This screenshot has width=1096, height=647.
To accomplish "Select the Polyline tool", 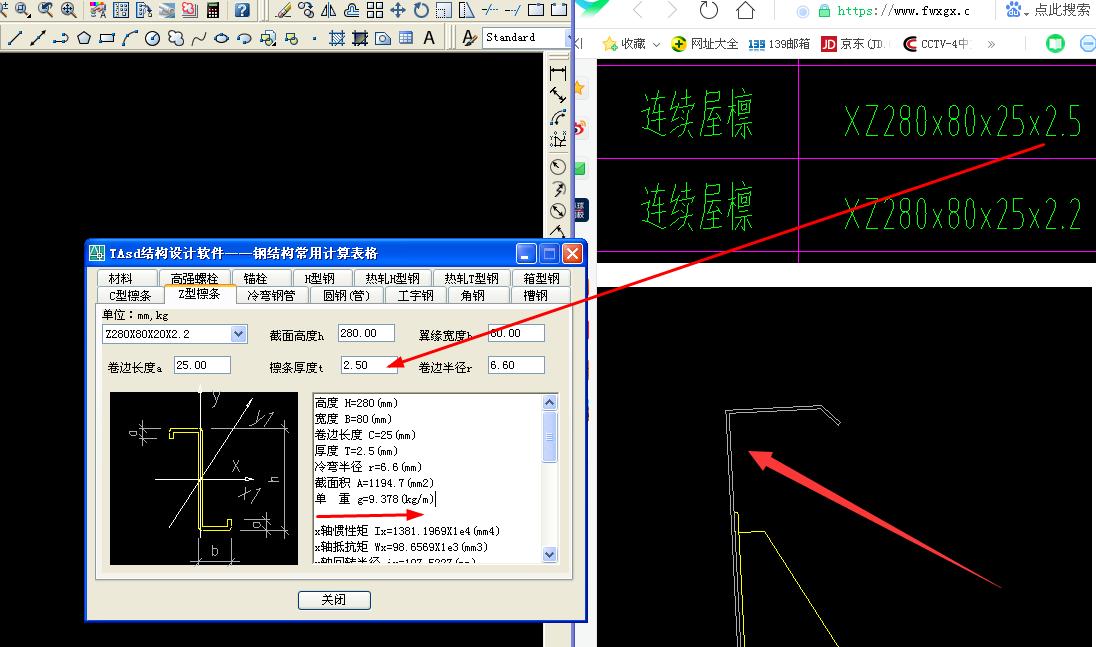I will pyautogui.click(x=61, y=38).
